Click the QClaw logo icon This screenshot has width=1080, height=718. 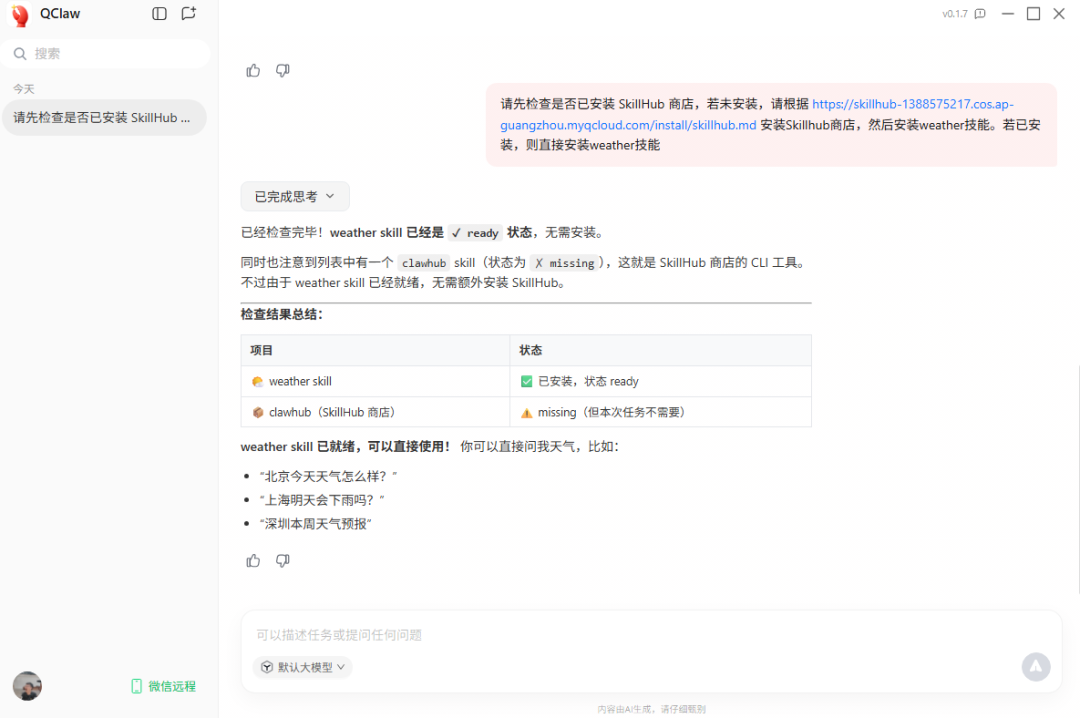click(x=21, y=15)
